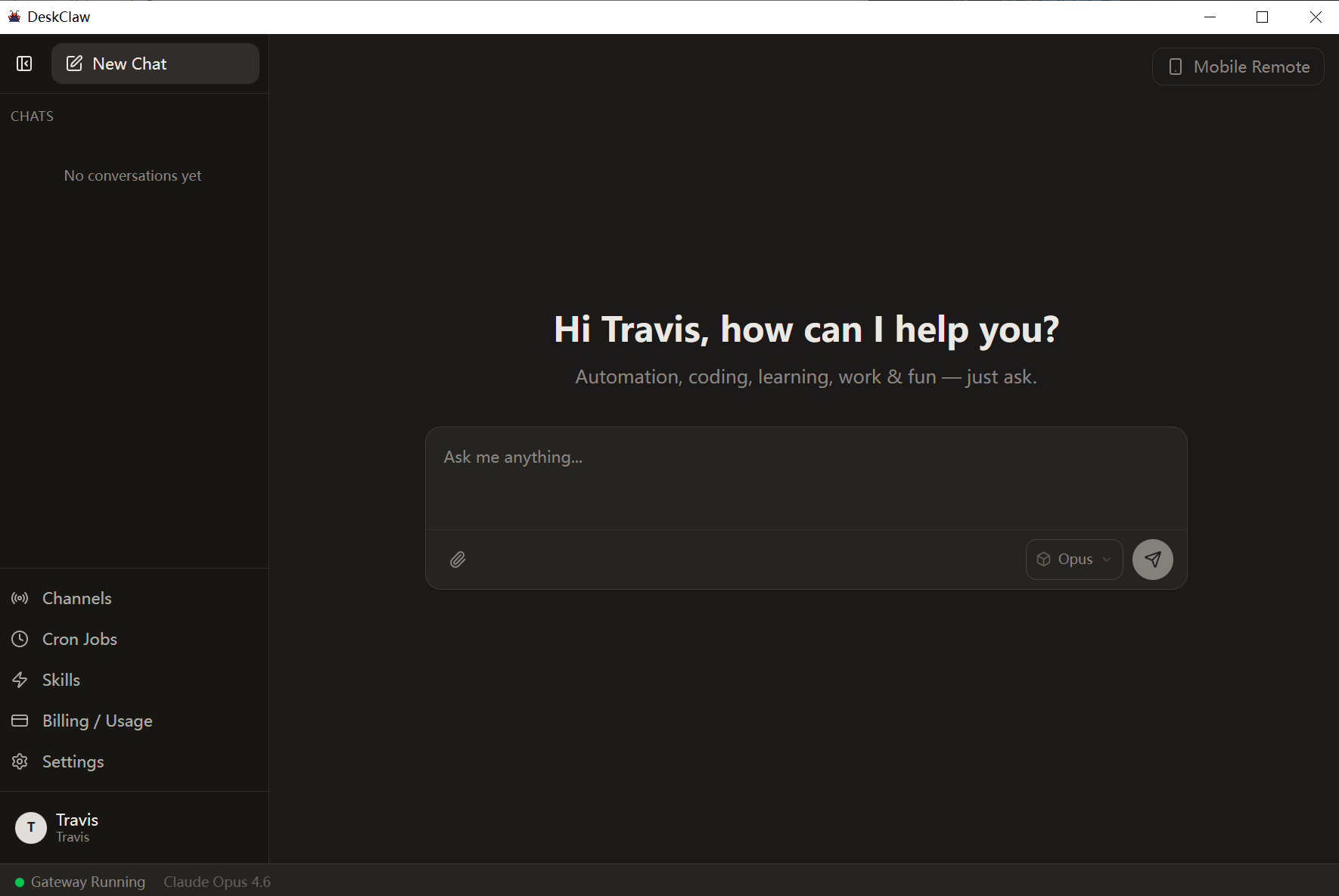Click the Gateway Running status indicator
Viewport: 1339px width, 896px height.
(x=80, y=882)
